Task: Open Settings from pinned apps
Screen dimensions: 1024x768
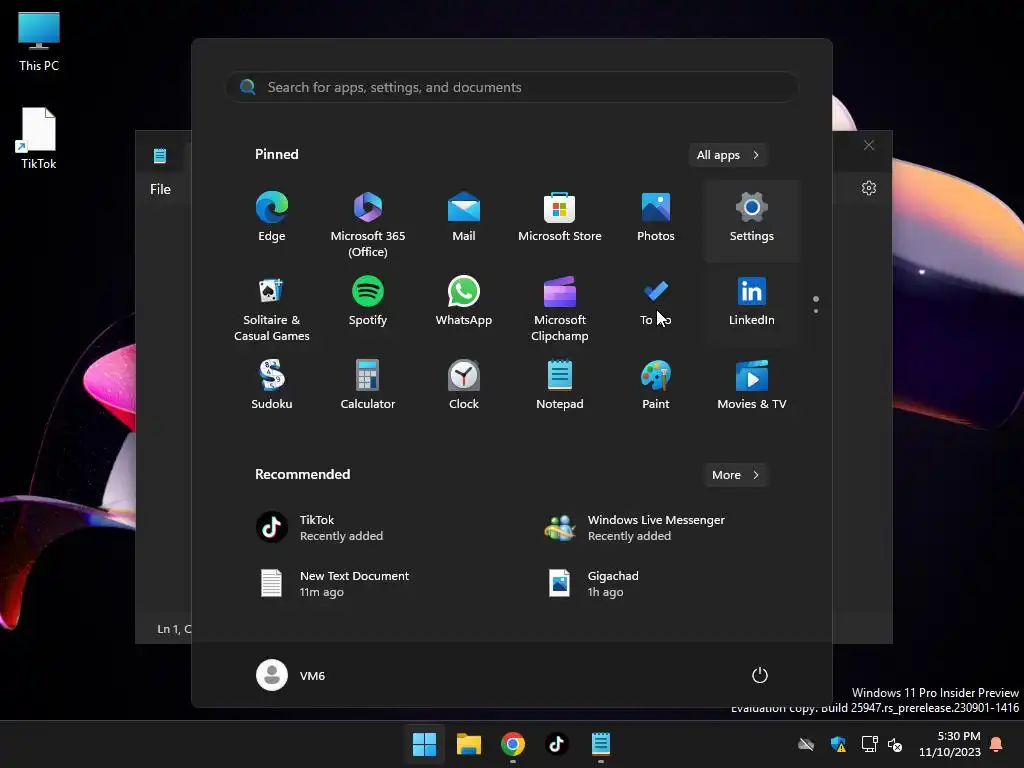Action: click(752, 219)
